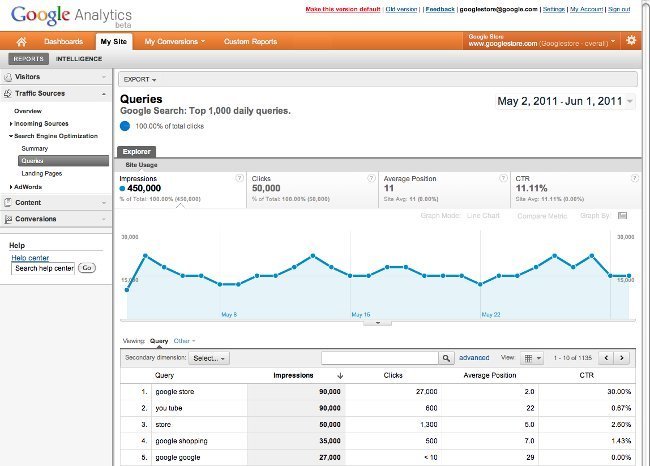Click the blue total clicks segment circle
This screenshot has height=466, width=650.
(125, 126)
